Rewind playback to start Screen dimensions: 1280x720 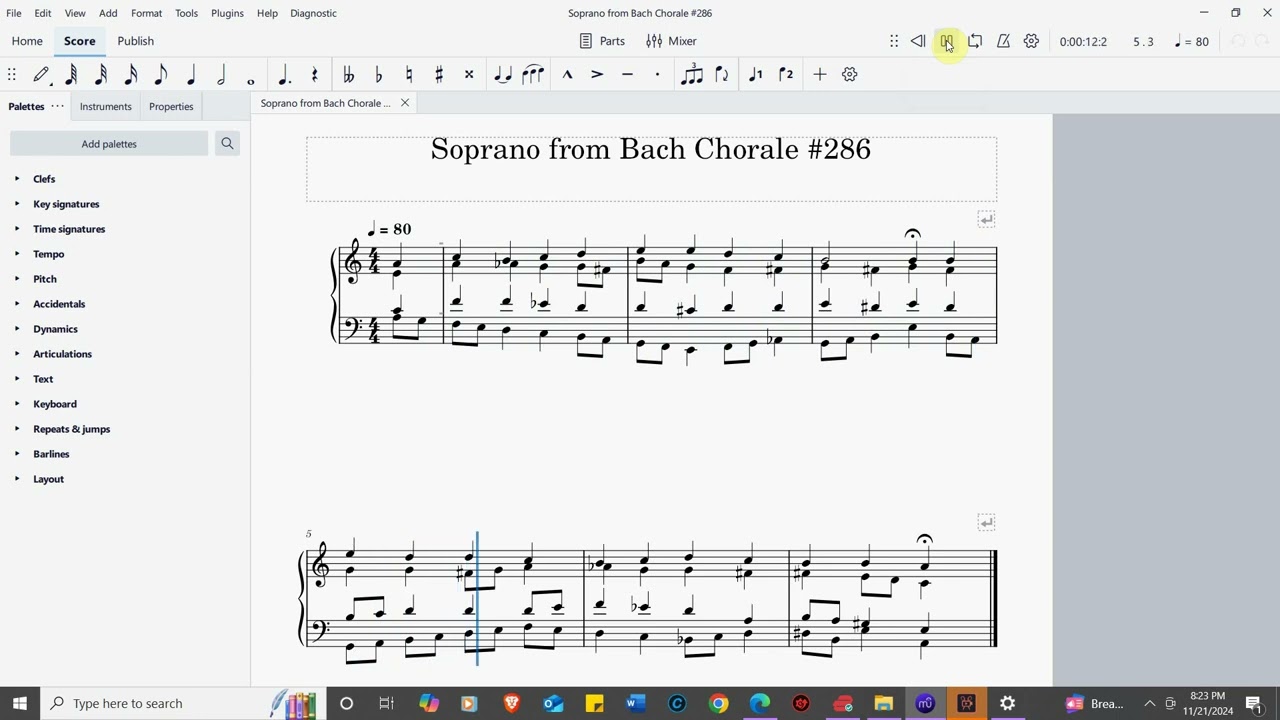pos(918,41)
